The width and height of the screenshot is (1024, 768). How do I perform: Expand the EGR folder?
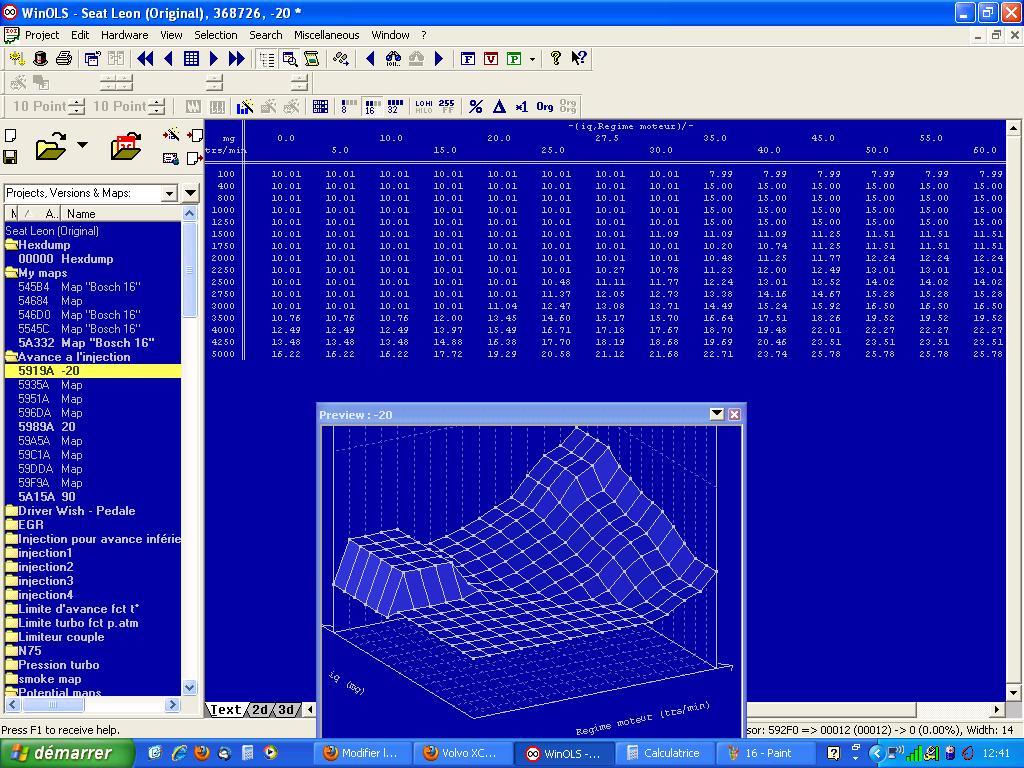11,525
